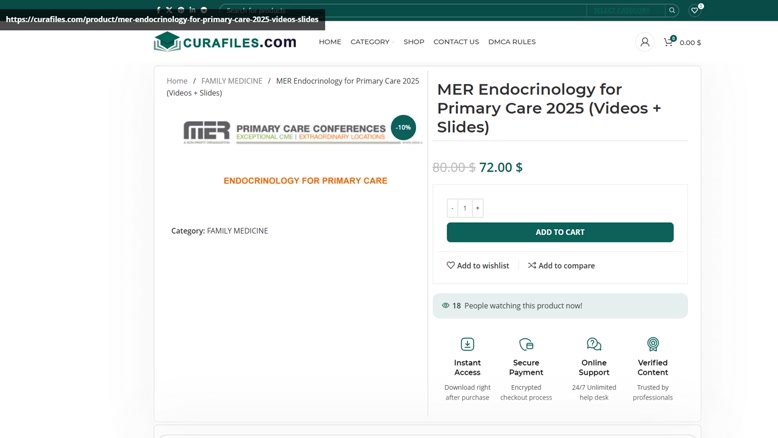Viewport: 778px width, 438px height.
Task: Open the Select Category dropdown in search
Action: click(x=625, y=10)
